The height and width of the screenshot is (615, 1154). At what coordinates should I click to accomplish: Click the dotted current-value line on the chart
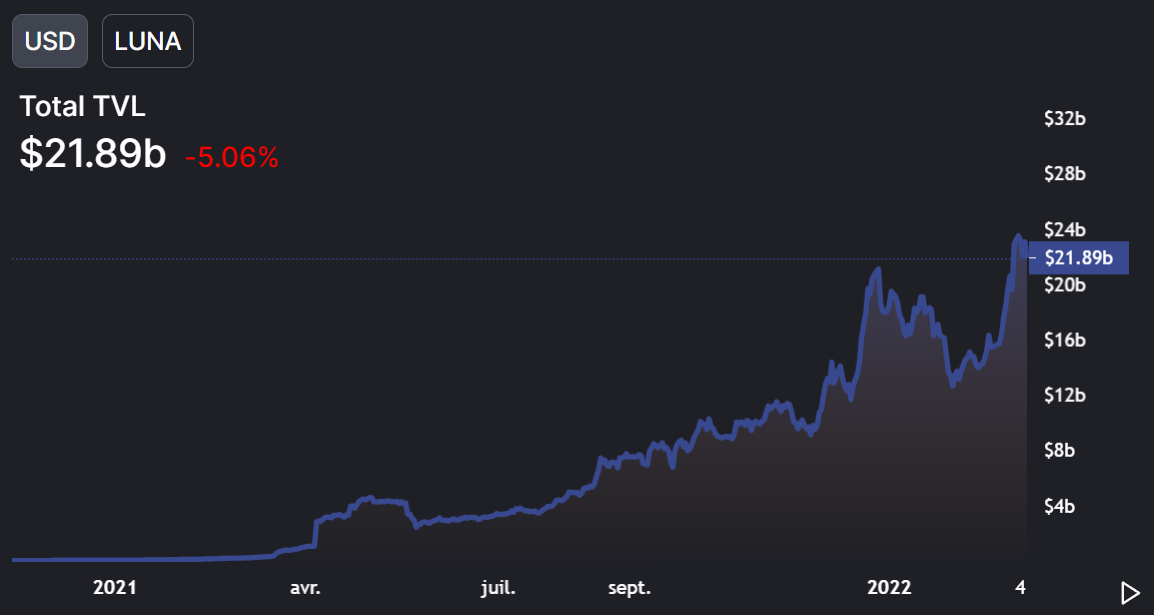pos(500,257)
